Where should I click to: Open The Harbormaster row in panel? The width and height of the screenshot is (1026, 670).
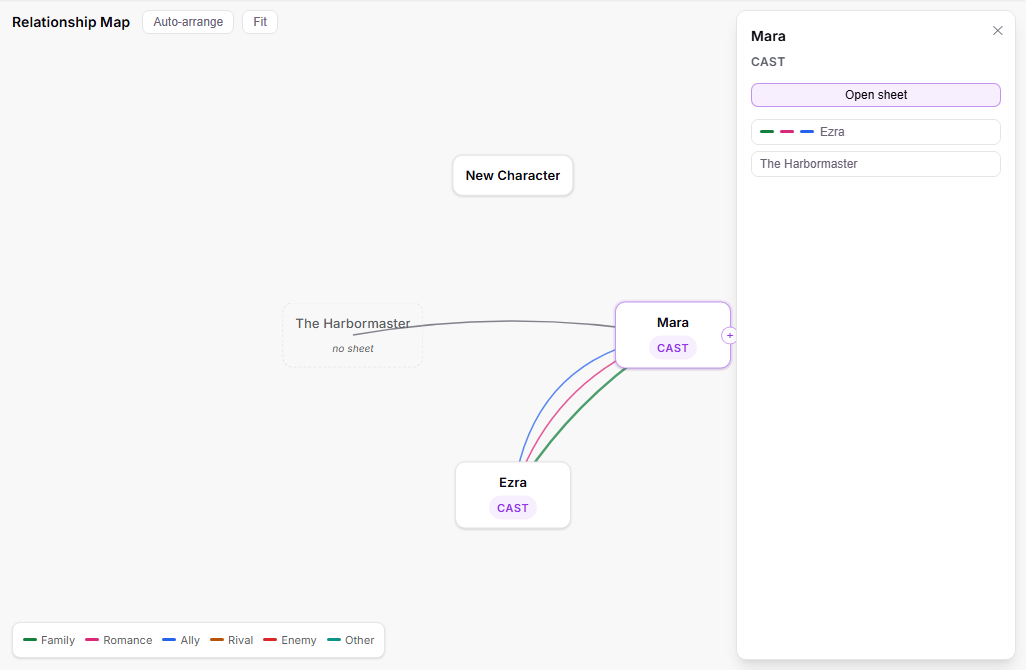tap(876, 164)
